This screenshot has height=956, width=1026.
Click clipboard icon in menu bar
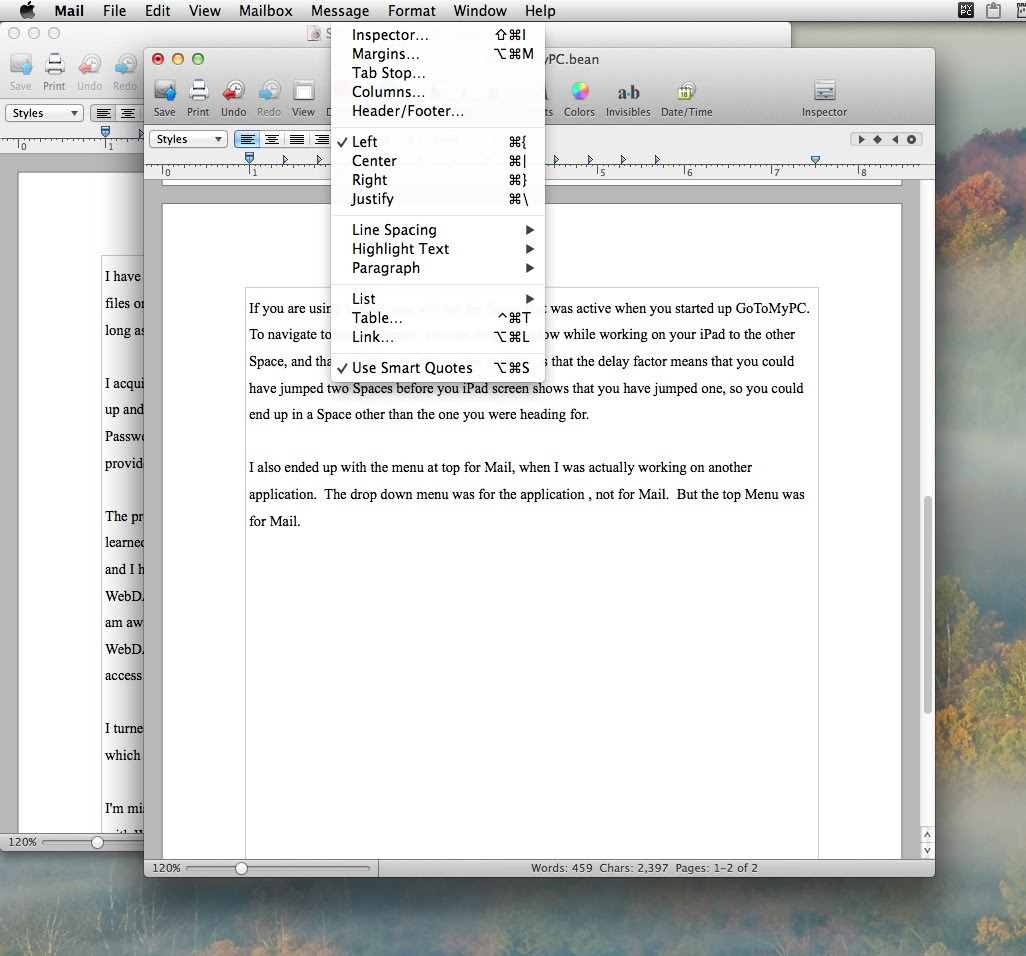(993, 10)
